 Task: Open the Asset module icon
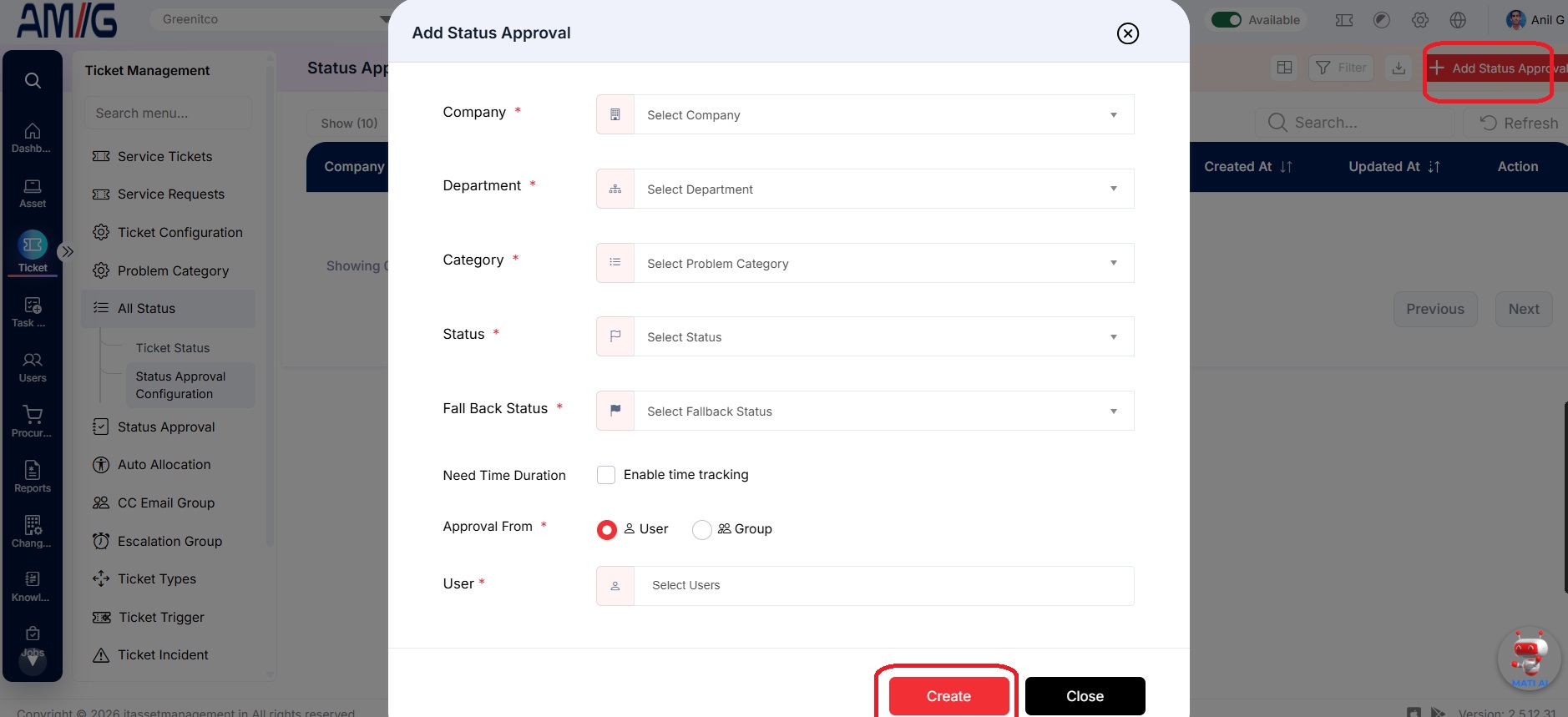33,193
